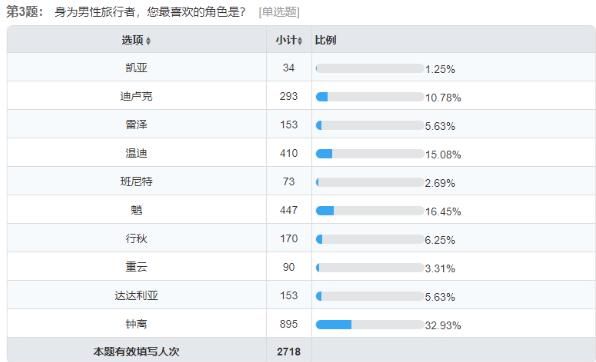Click the 比例 column header
Viewport: 596px width, 362px height.
(325, 40)
